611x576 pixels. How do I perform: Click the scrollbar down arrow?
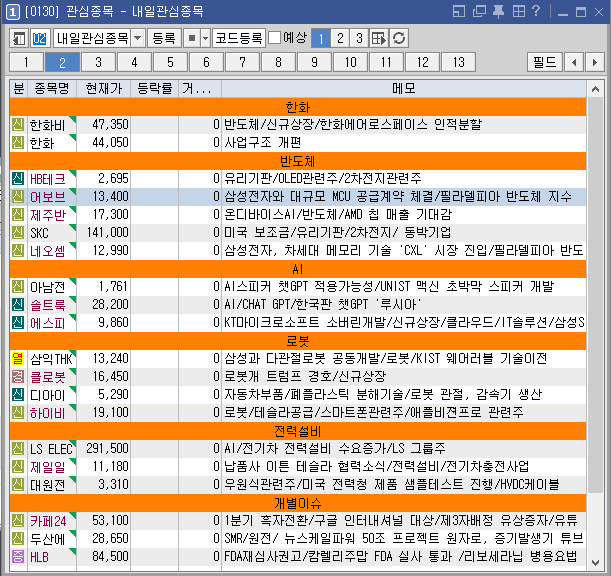coord(595,562)
